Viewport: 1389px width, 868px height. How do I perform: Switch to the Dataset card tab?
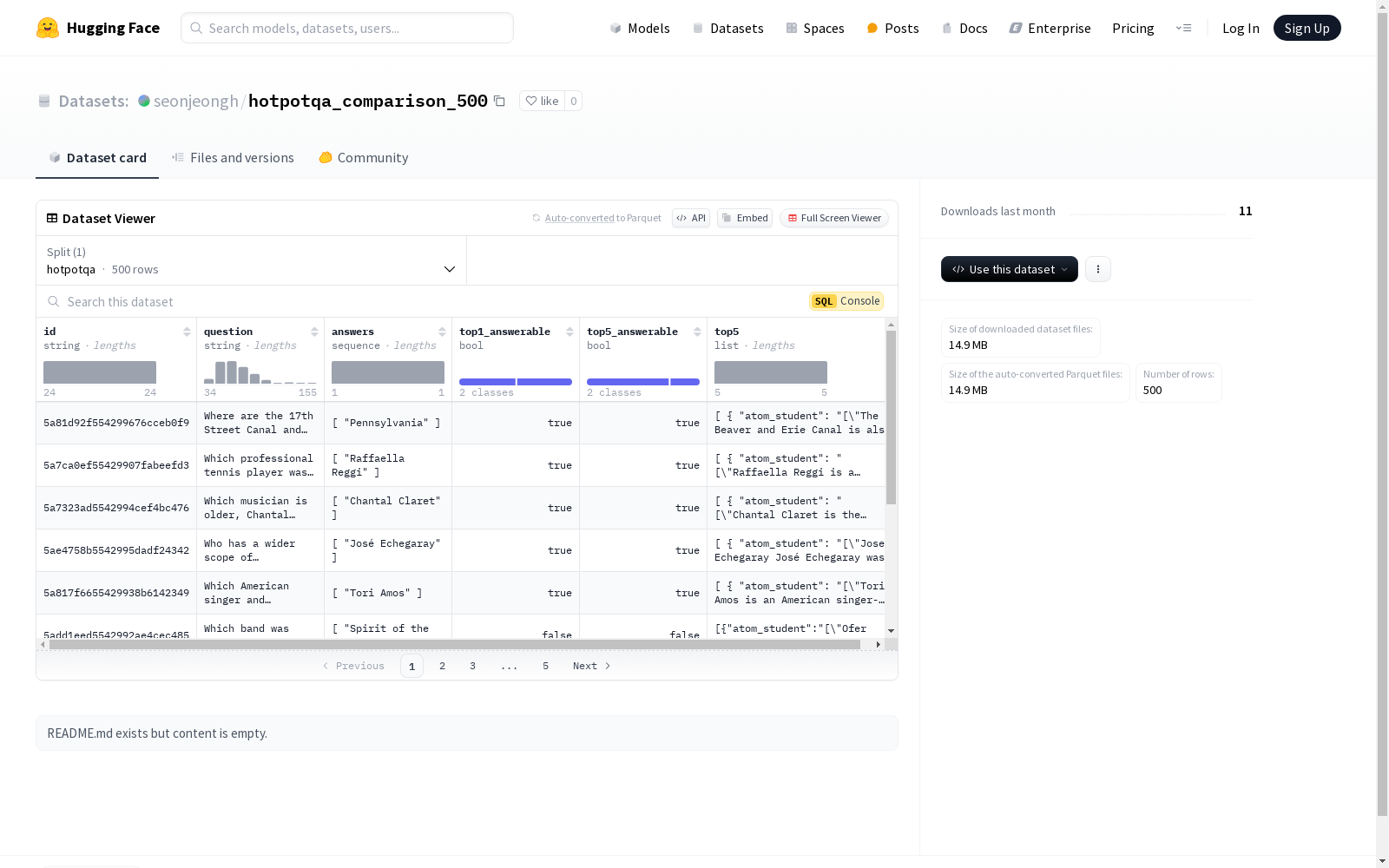click(97, 157)
